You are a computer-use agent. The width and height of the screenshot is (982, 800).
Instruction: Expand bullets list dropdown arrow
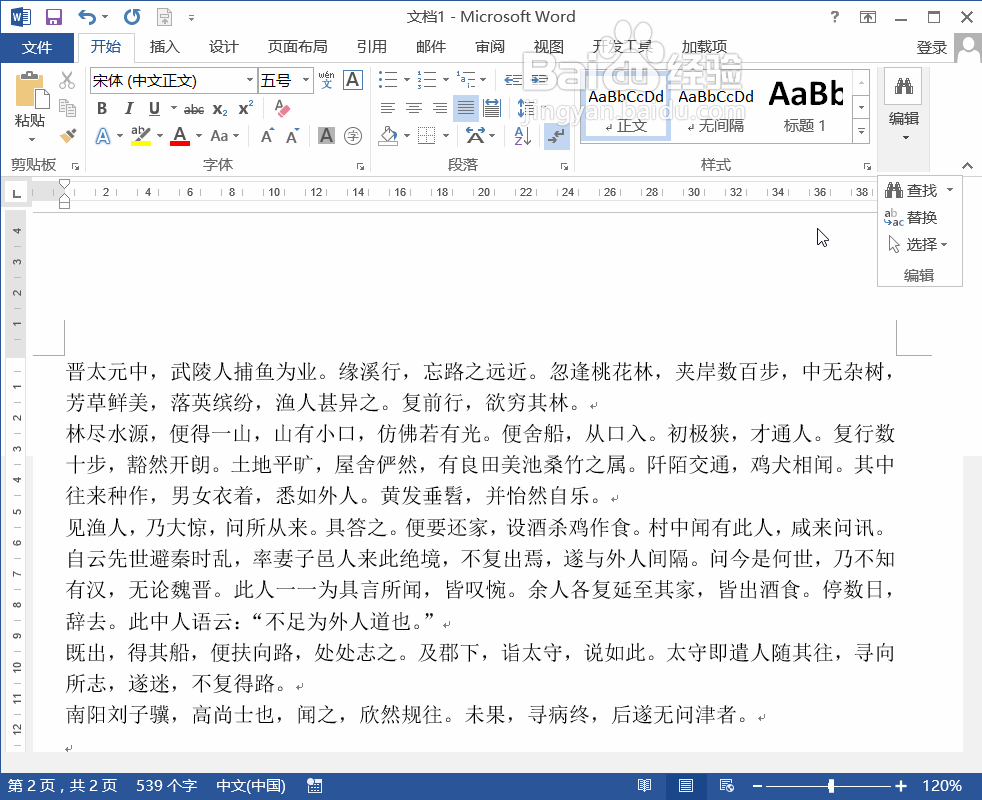click(x=406, y=80)
